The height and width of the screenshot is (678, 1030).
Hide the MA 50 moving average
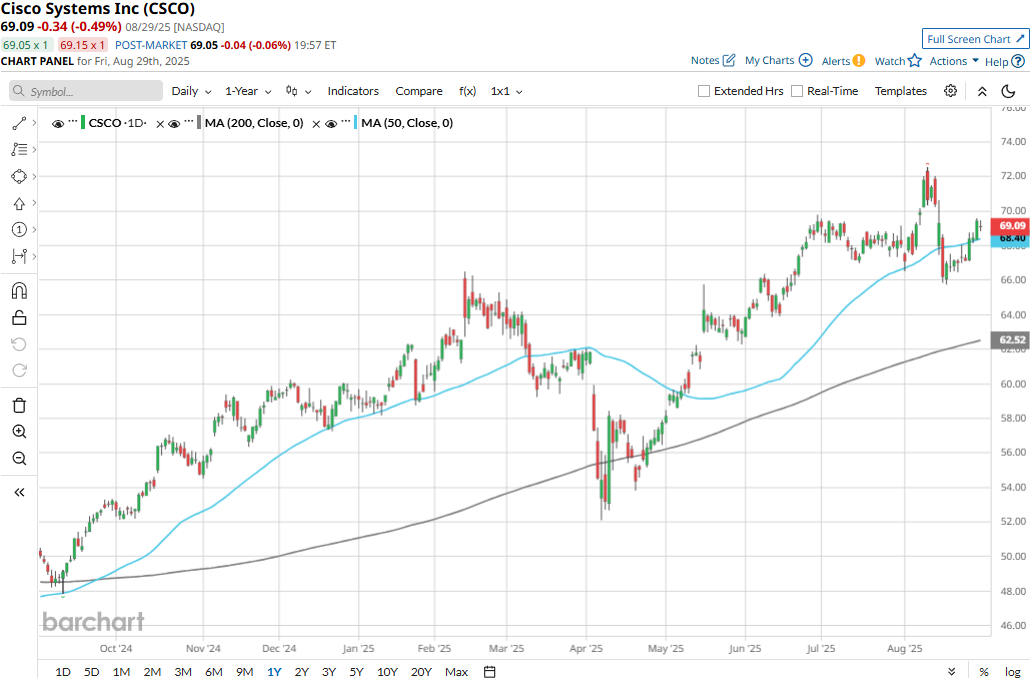pos(331,124)
